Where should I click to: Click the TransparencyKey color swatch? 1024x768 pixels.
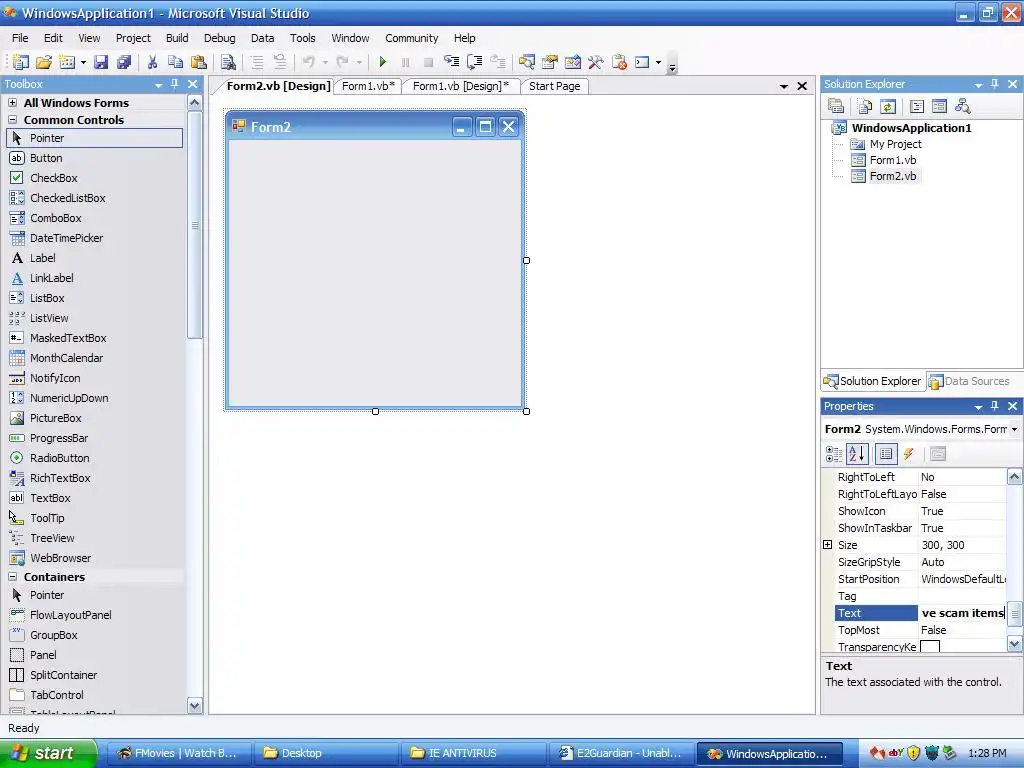coord(929,647)
